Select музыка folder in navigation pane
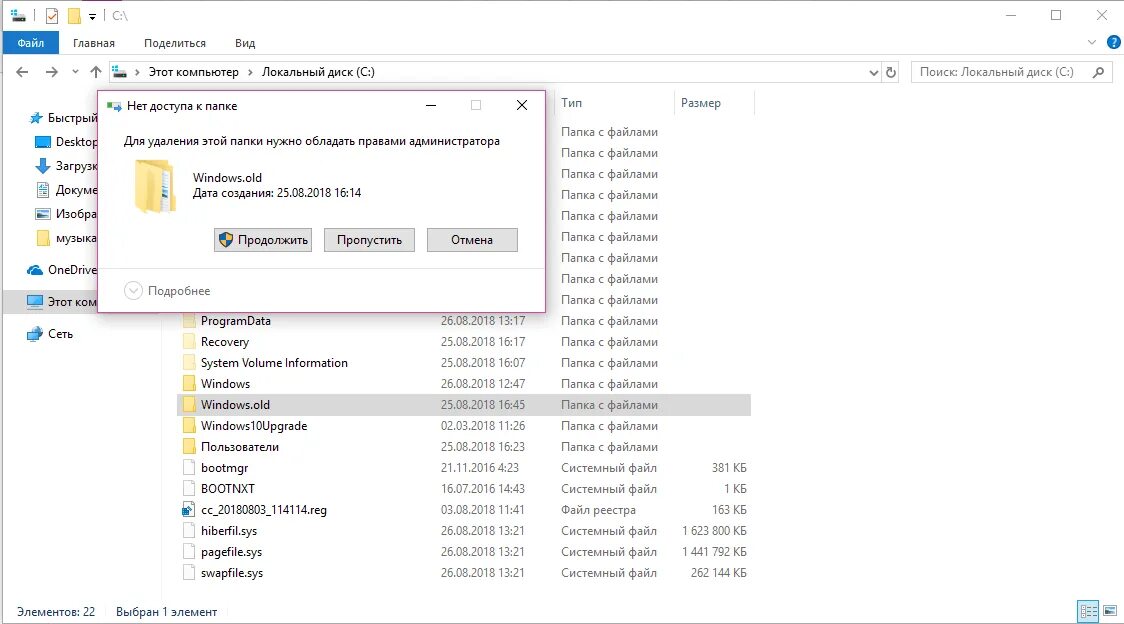 click(x=66, y=237)
